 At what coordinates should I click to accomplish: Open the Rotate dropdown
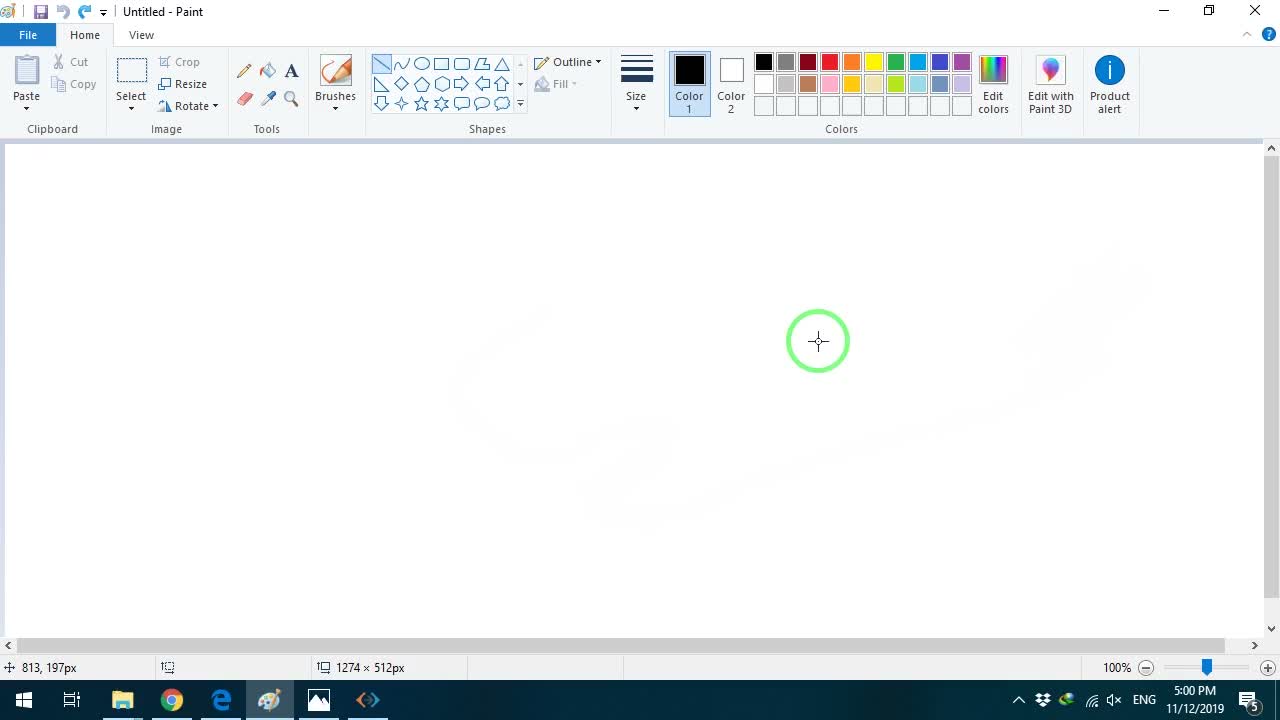click(188, 106)
